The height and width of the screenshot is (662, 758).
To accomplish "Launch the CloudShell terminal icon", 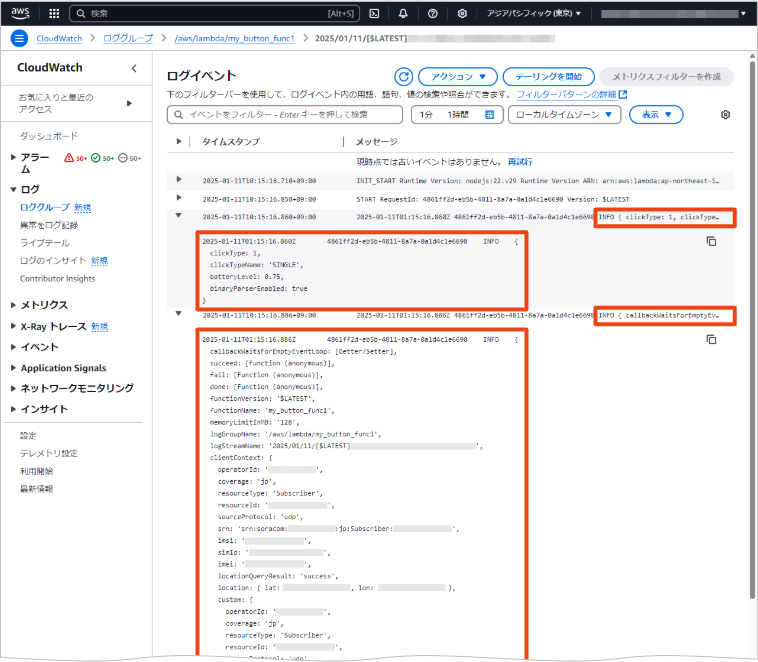I will (374, 14).
